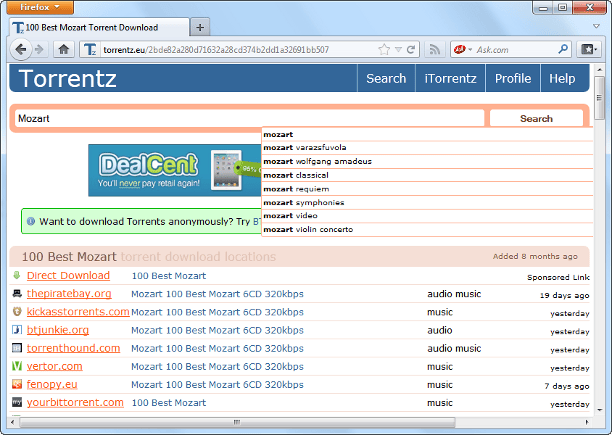Open the Direct Download link
Image resolution: width=612 pixels, height=435 pixels.
(x=68, y=275)
